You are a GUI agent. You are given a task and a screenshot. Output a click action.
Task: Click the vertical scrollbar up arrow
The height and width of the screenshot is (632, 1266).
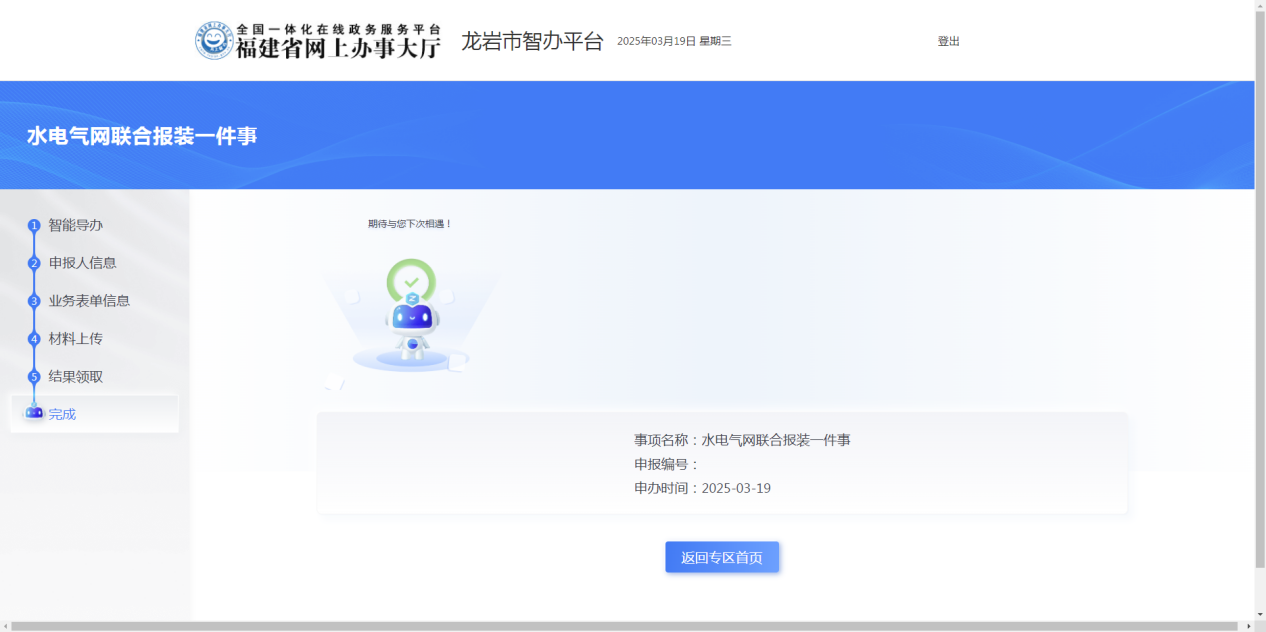[1260, 6]
